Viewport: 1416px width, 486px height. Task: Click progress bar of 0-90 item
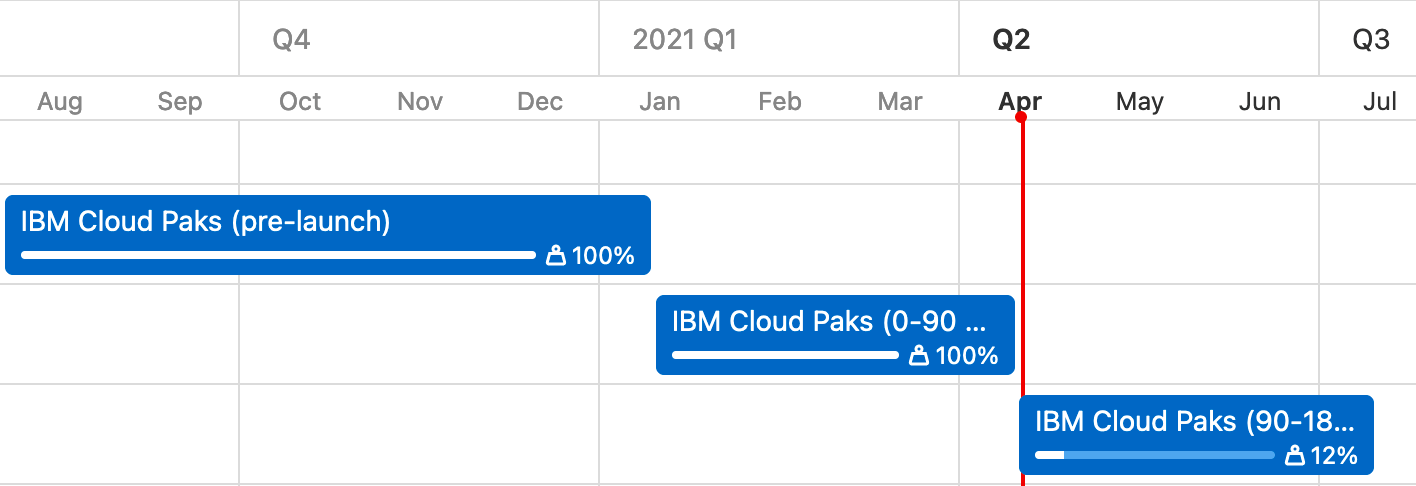[785, 355]
